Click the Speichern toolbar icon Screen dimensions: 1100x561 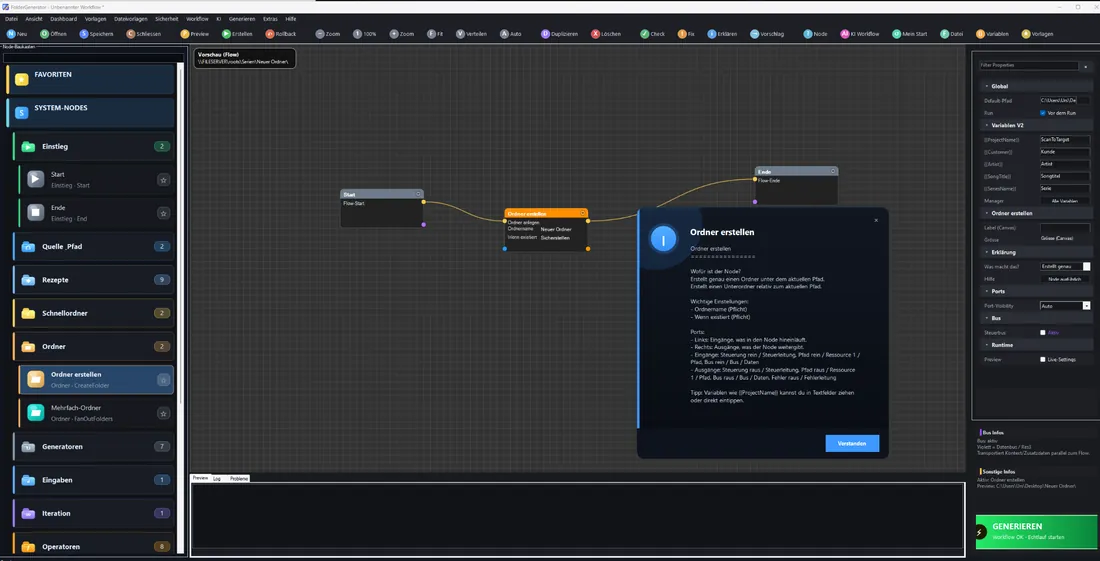point(84,34)
